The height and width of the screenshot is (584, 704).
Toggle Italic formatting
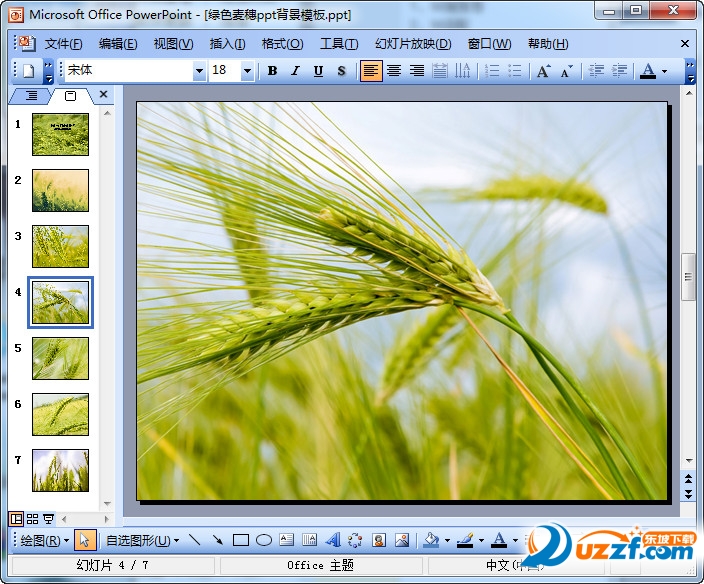click(295, 71)
